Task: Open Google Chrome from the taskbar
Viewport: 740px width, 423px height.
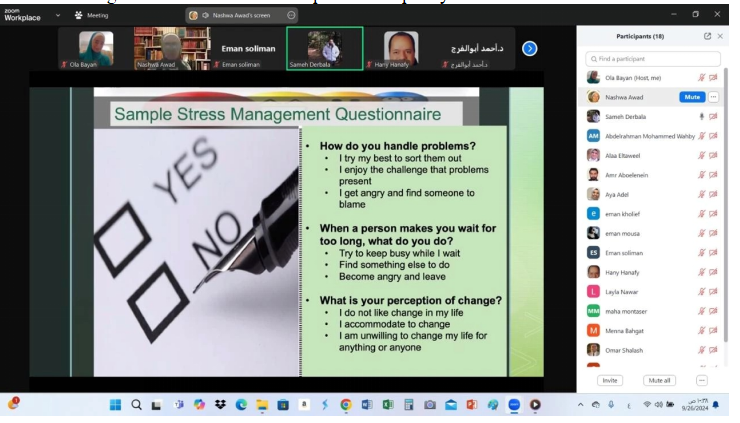Action: click(345, 404)
